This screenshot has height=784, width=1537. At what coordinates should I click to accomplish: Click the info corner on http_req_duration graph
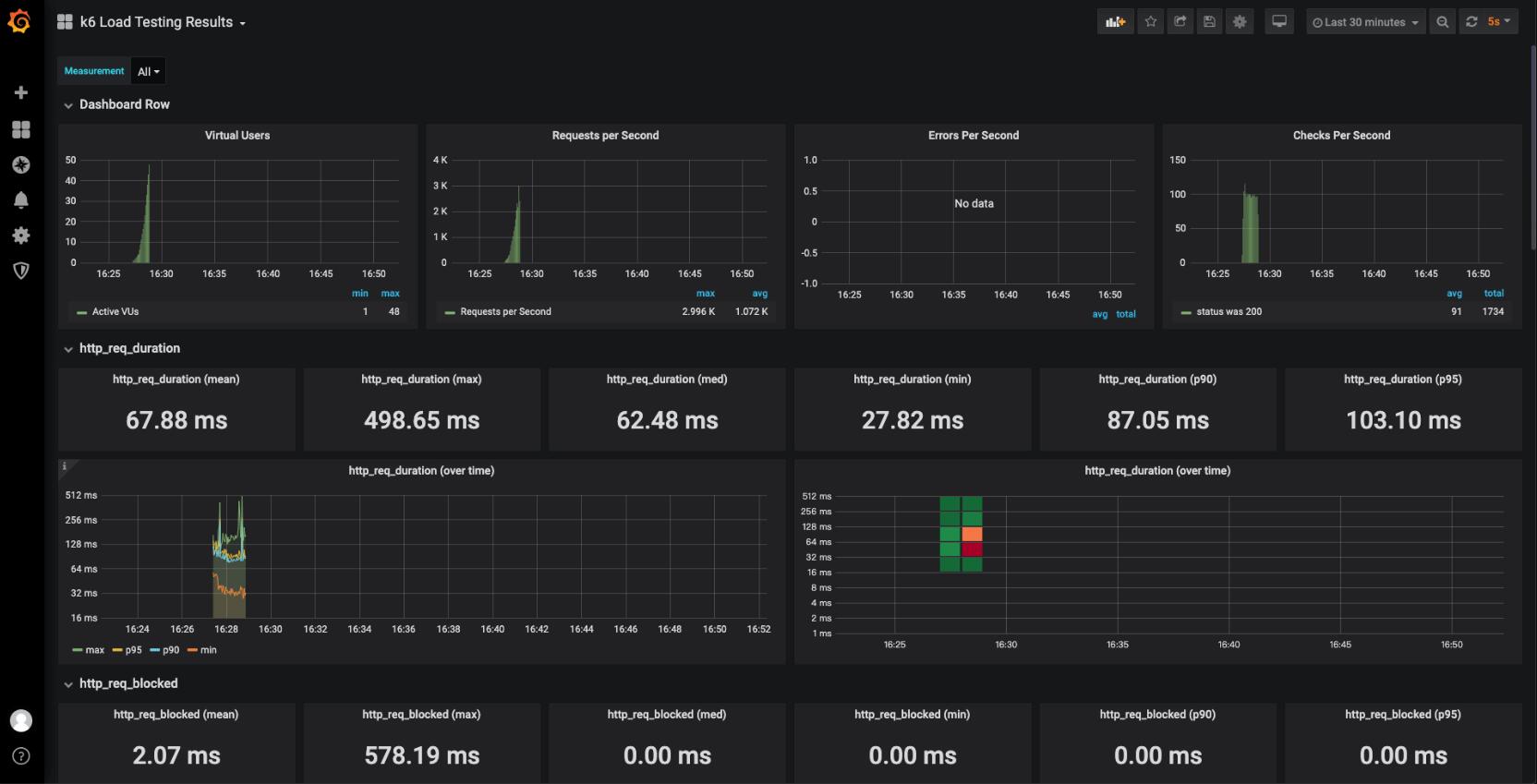pos(65,466)
